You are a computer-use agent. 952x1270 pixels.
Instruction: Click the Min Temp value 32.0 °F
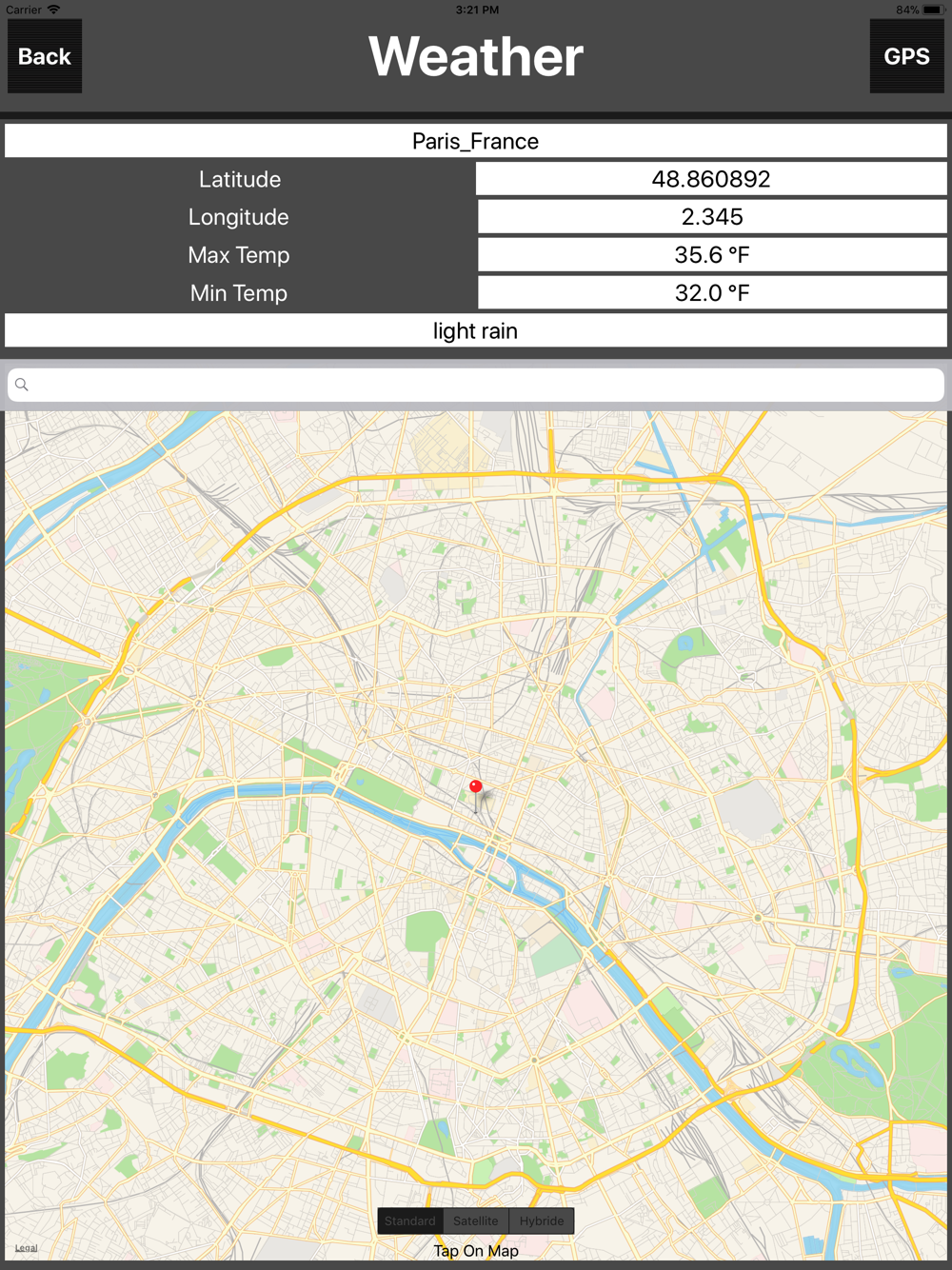712,293
